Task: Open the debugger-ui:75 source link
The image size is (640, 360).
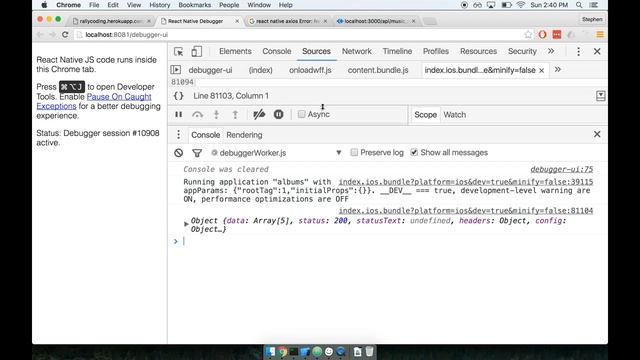Action: click(x=562, y=169)
